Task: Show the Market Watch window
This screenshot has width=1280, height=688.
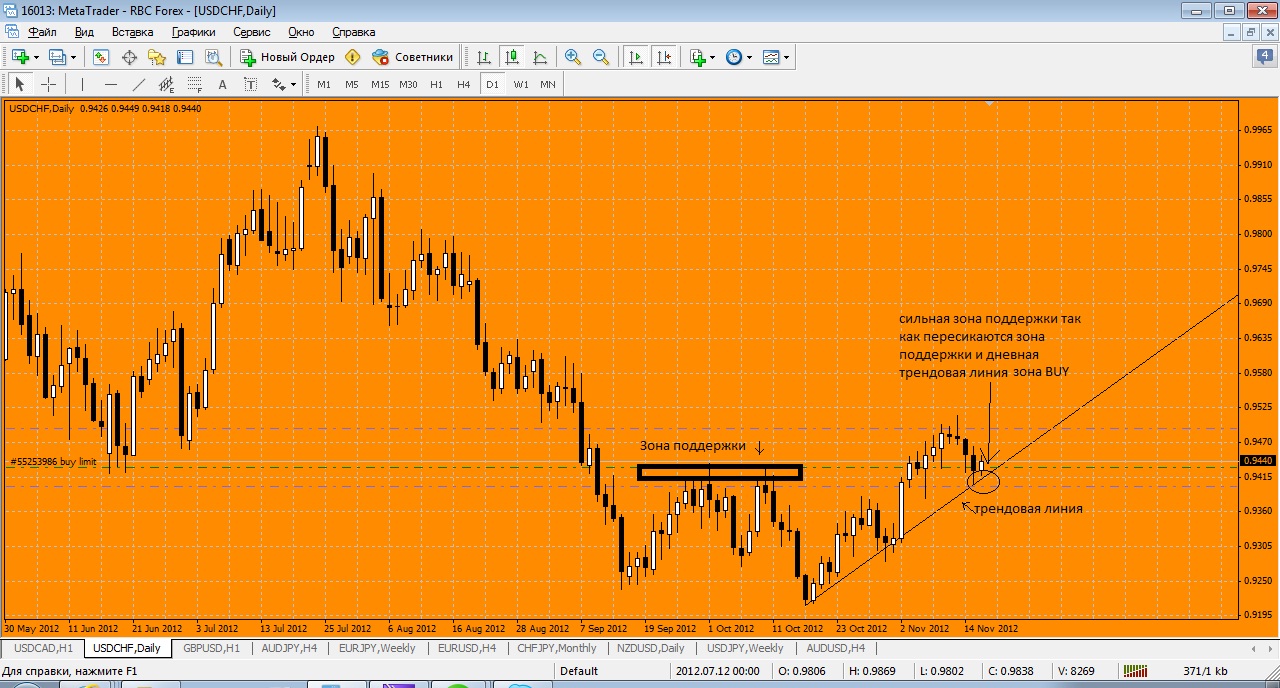Action: click(x=101, y=57)
